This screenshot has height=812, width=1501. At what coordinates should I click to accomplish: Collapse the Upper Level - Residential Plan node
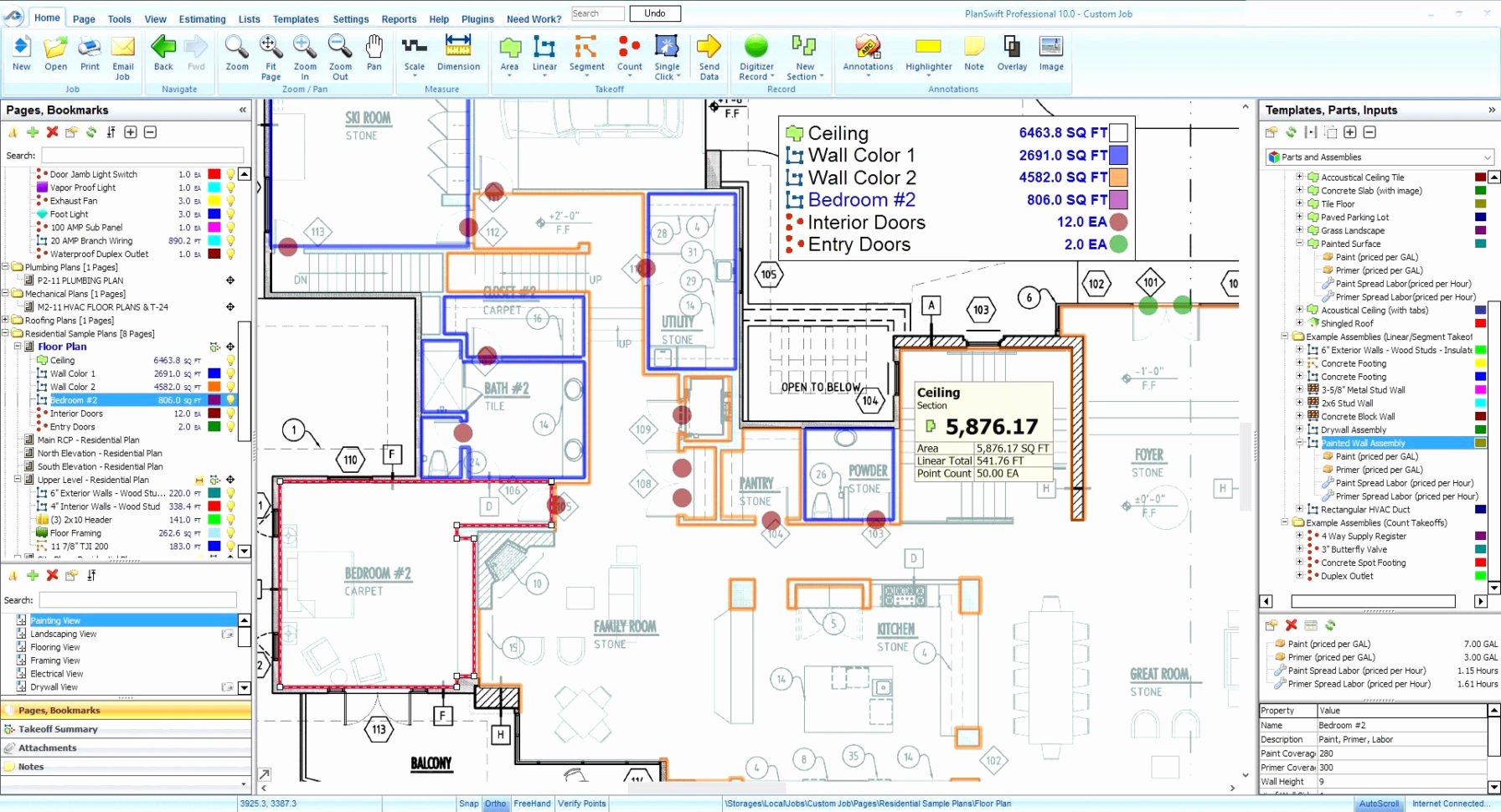[17, 480]
